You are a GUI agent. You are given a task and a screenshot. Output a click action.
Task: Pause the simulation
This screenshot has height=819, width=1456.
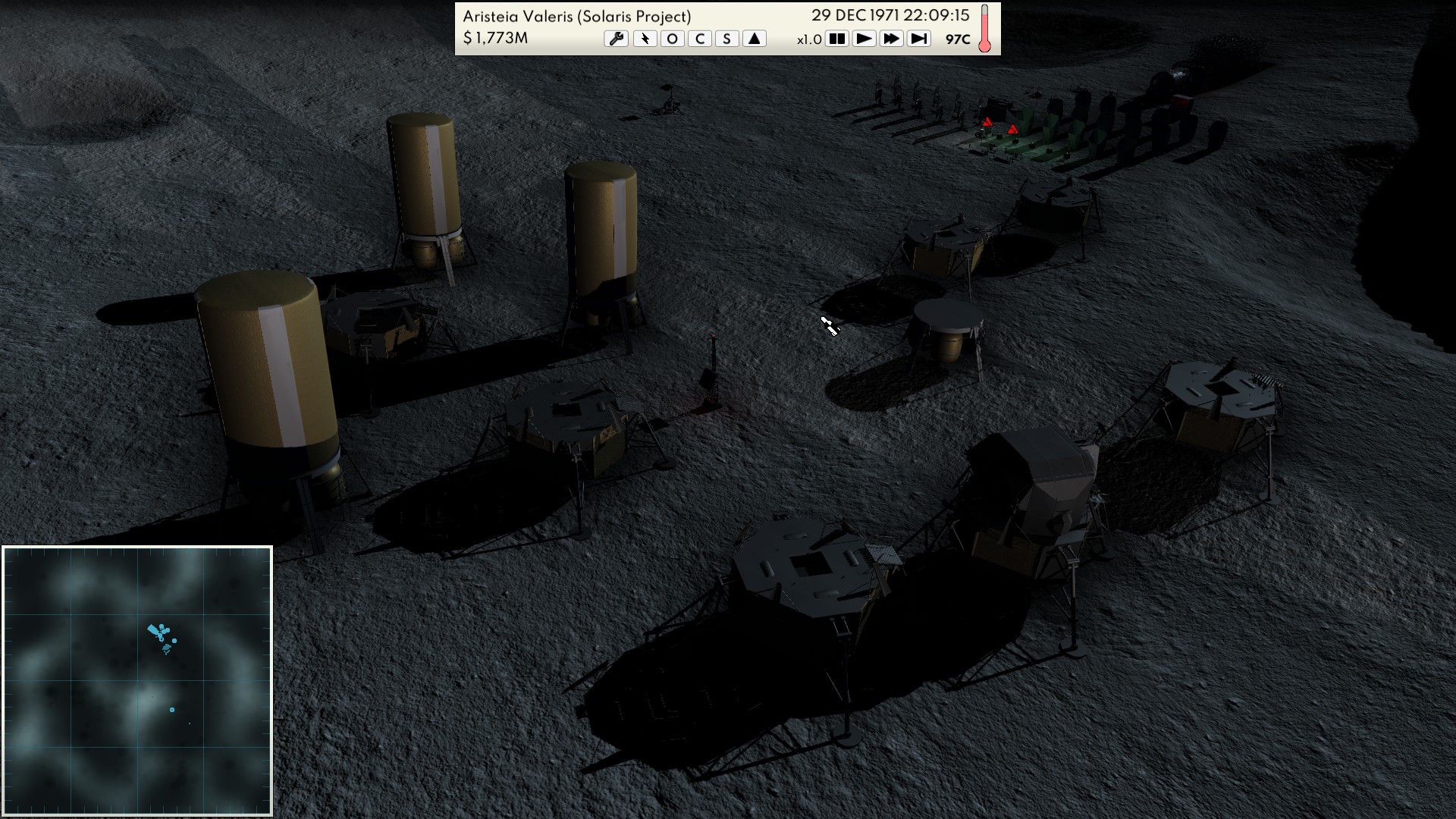pos(836,39)
